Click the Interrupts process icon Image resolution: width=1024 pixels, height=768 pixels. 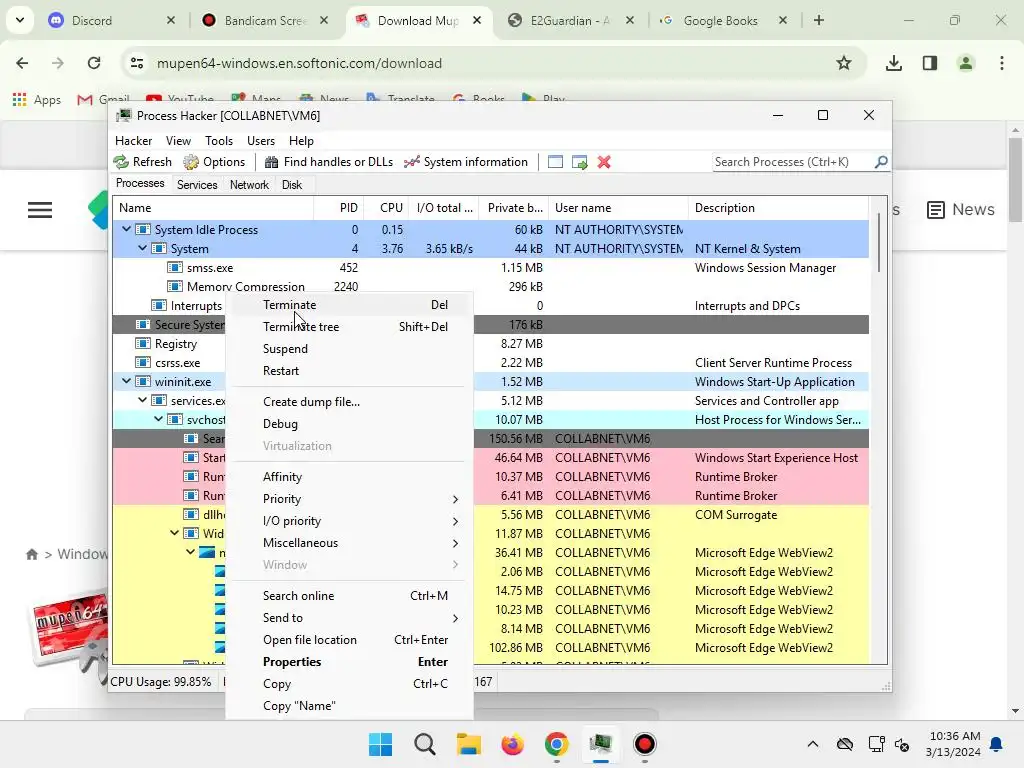[159, 306]
